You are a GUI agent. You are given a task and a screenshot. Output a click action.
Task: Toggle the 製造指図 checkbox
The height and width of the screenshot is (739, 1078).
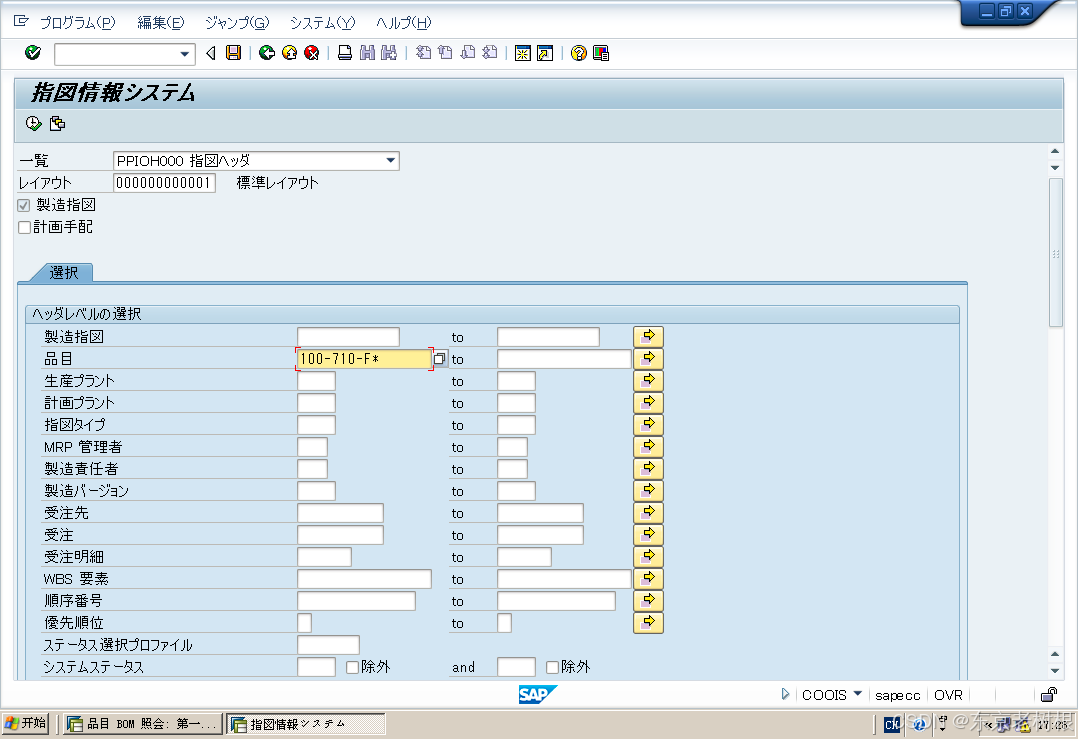pos(24,205)
